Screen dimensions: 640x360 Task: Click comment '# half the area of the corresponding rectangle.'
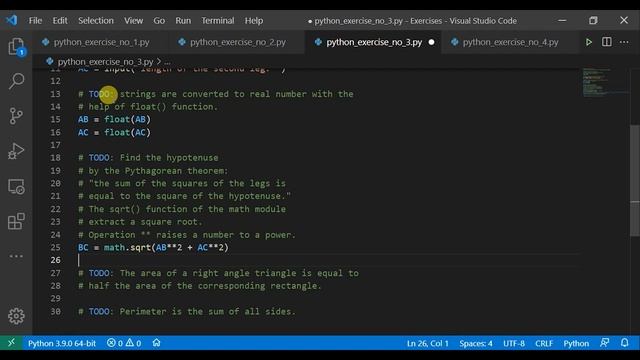(200, 286)
